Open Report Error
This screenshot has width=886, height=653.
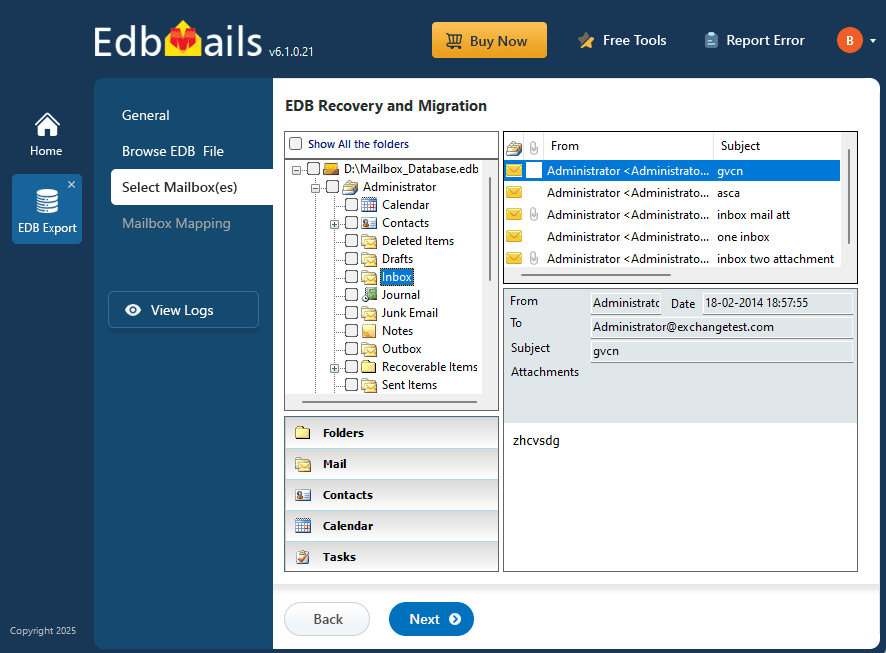[755, 41]
